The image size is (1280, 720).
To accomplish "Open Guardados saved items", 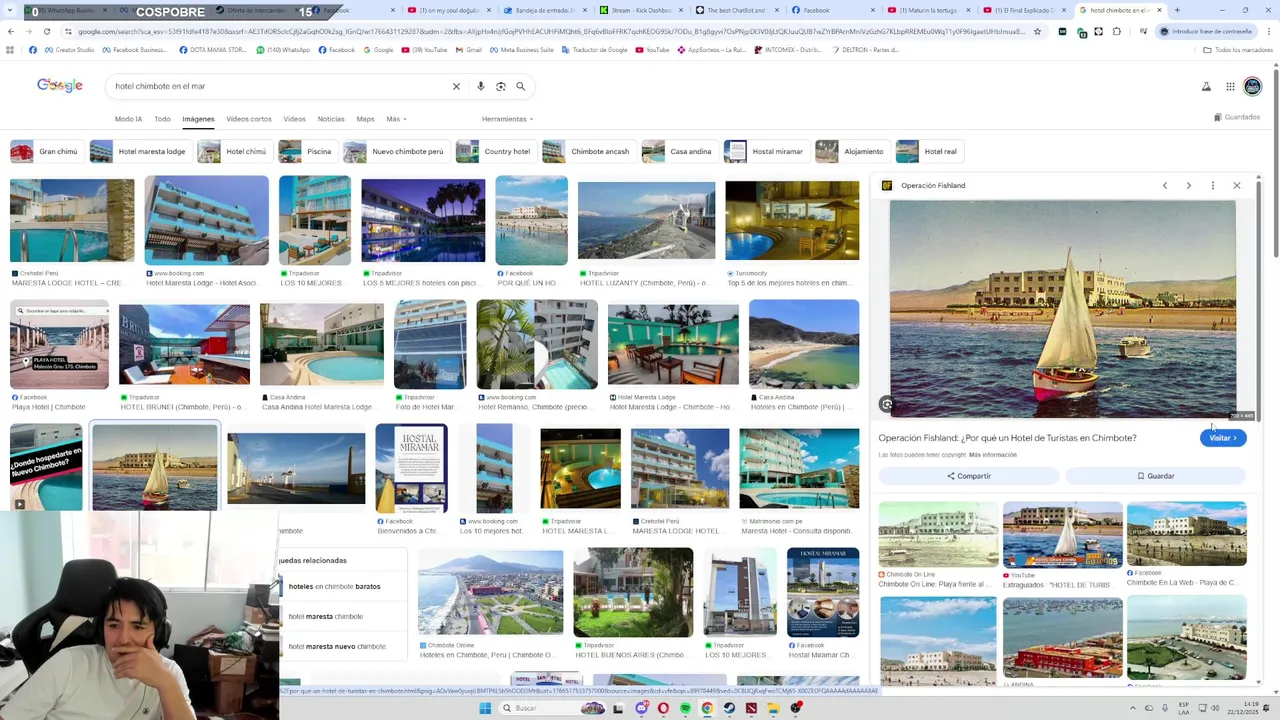I will [x=1237, y=117].
